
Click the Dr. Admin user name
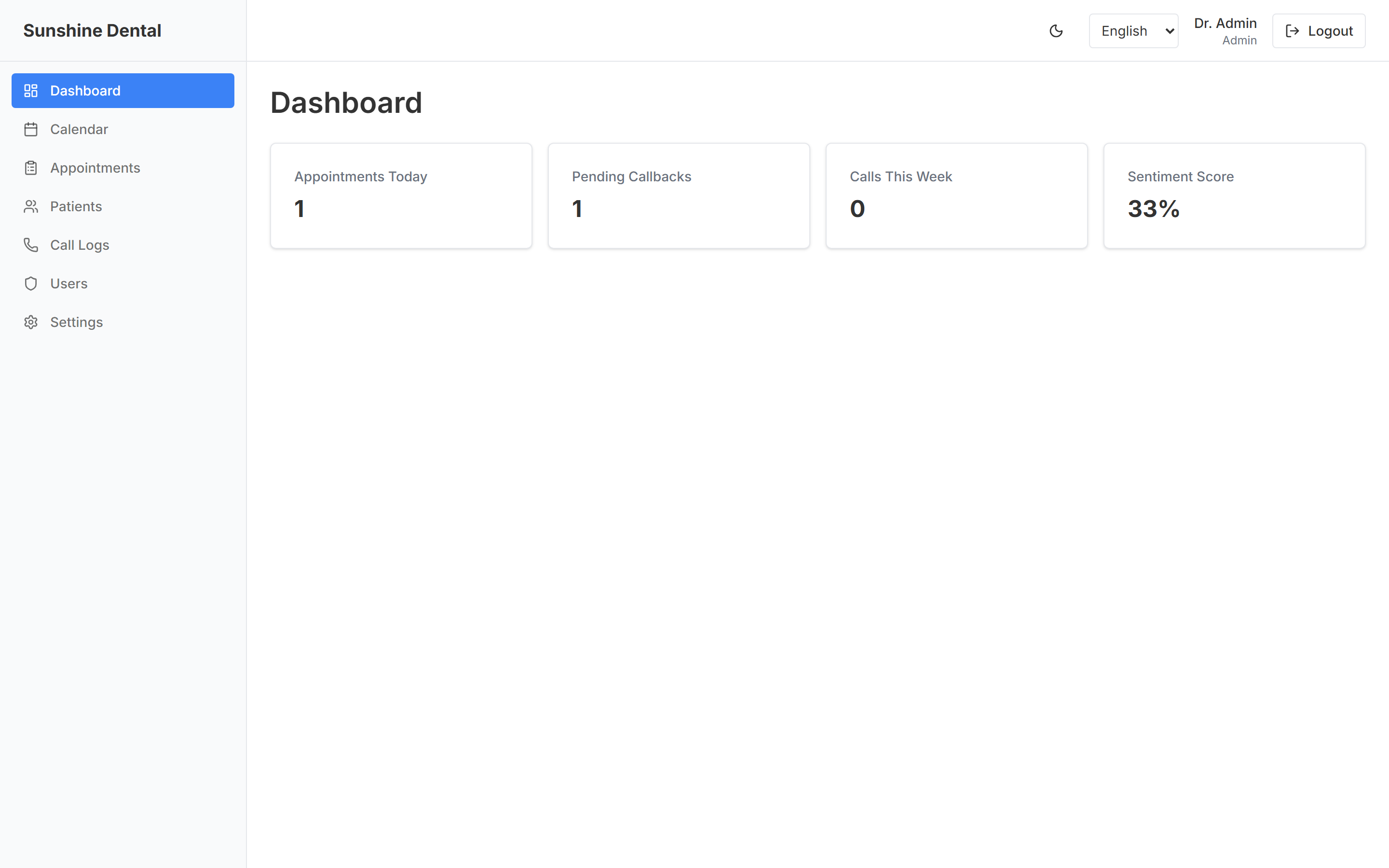1226,23
